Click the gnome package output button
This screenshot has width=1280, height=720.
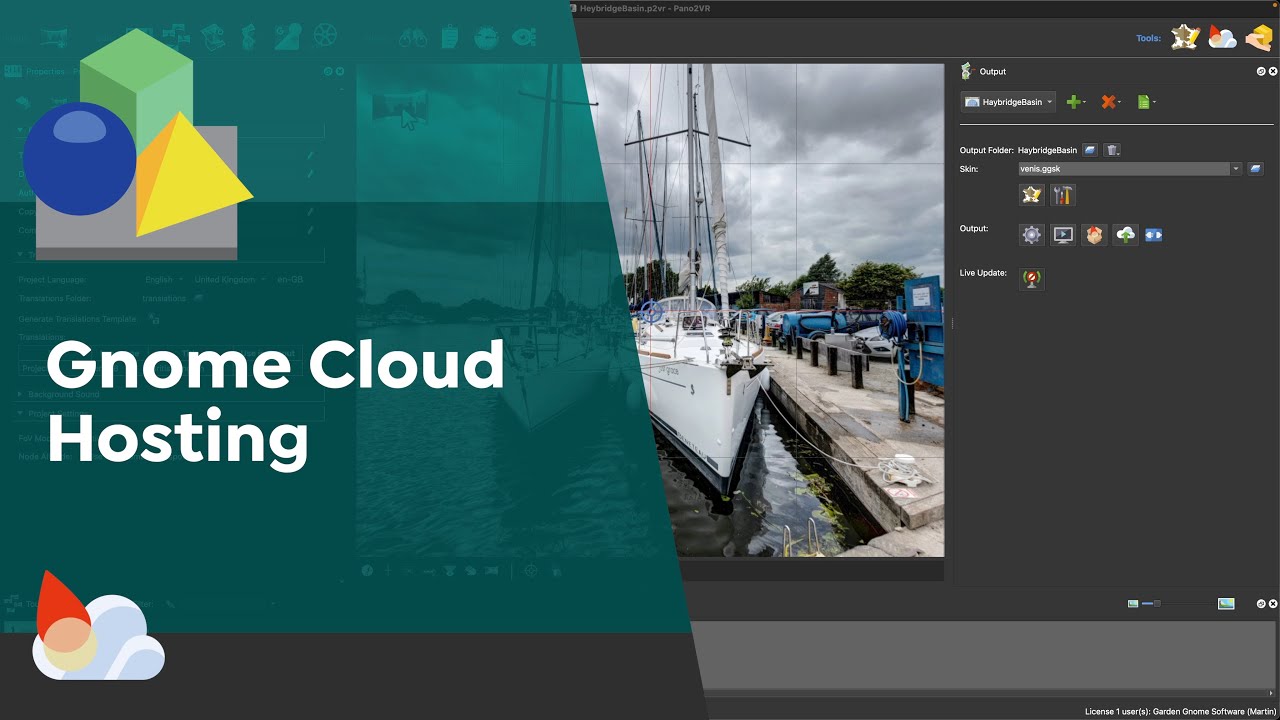1094,235
